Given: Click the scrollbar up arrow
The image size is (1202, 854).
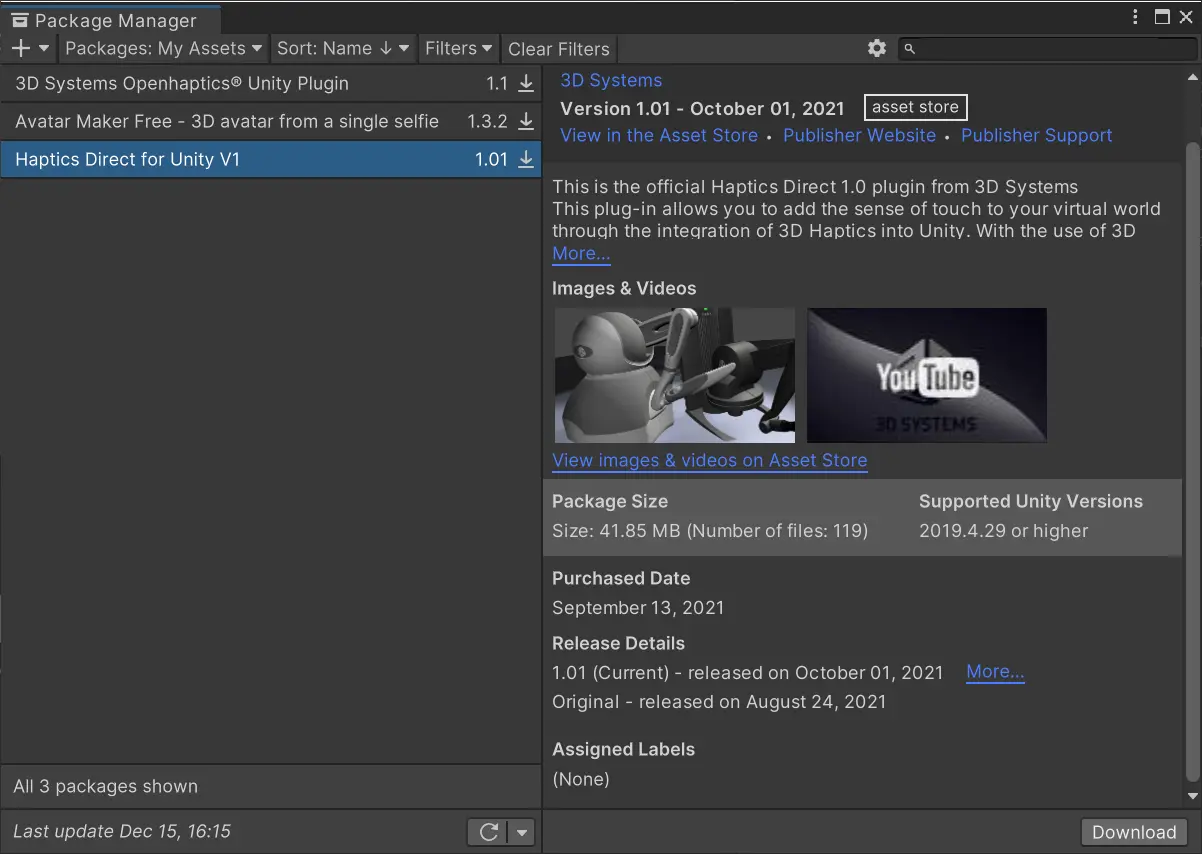Looking at the screenshot, I should 1191,76.
